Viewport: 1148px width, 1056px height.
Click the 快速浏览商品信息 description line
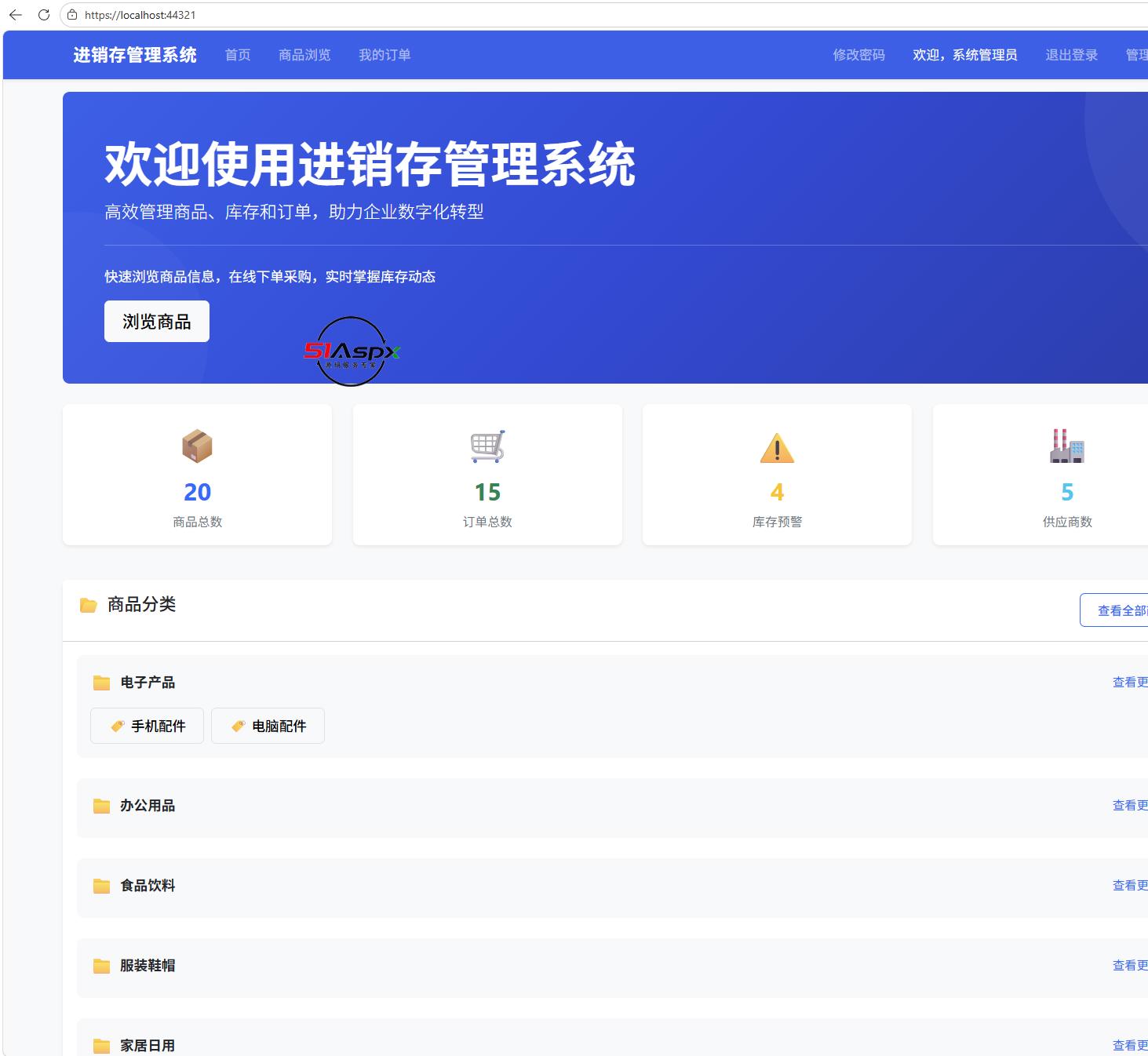pyautogui.click(x=270, y=277)
